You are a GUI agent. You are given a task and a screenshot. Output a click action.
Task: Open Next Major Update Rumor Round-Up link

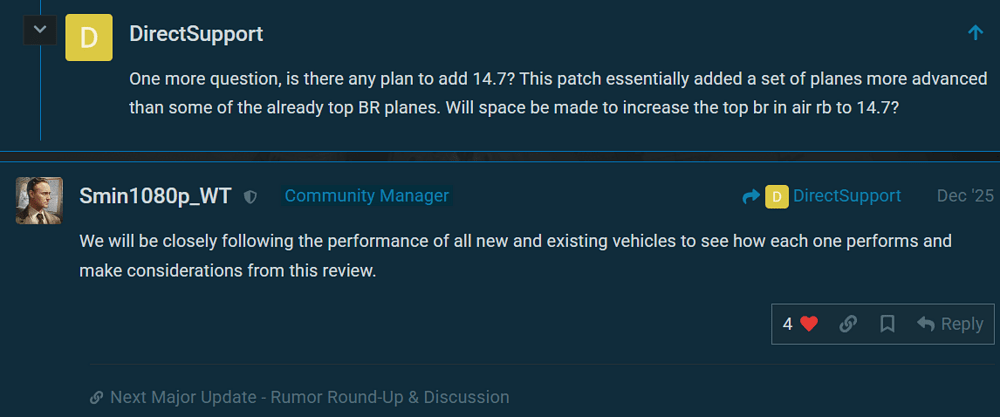309,397
